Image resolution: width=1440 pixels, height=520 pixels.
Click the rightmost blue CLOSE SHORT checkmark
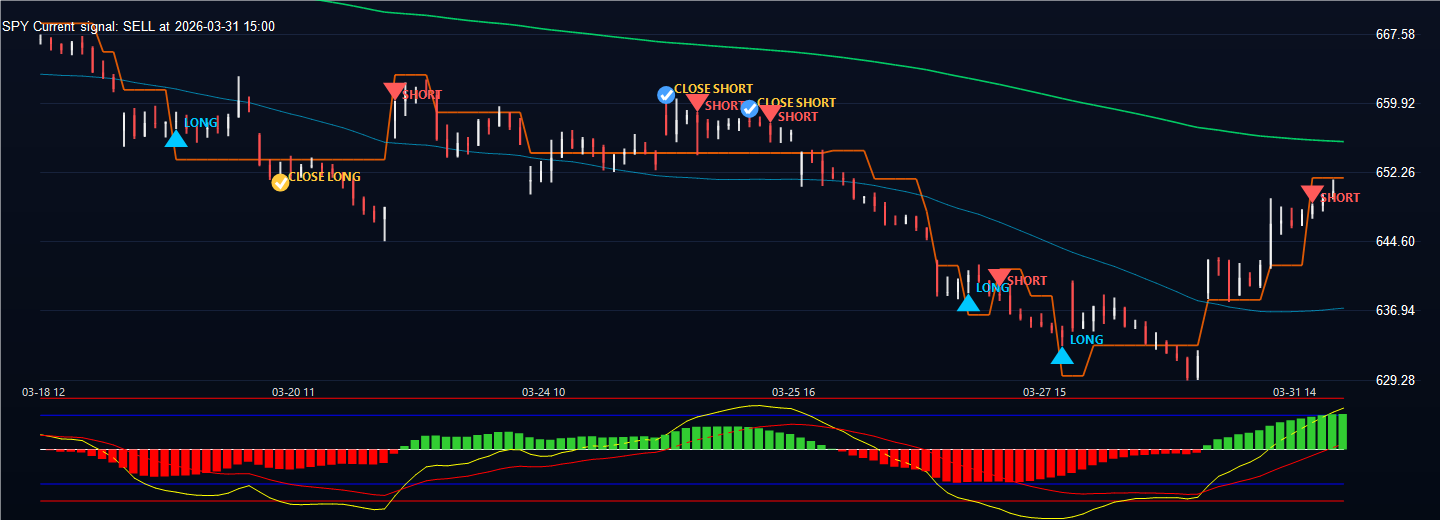coord(749,108)
